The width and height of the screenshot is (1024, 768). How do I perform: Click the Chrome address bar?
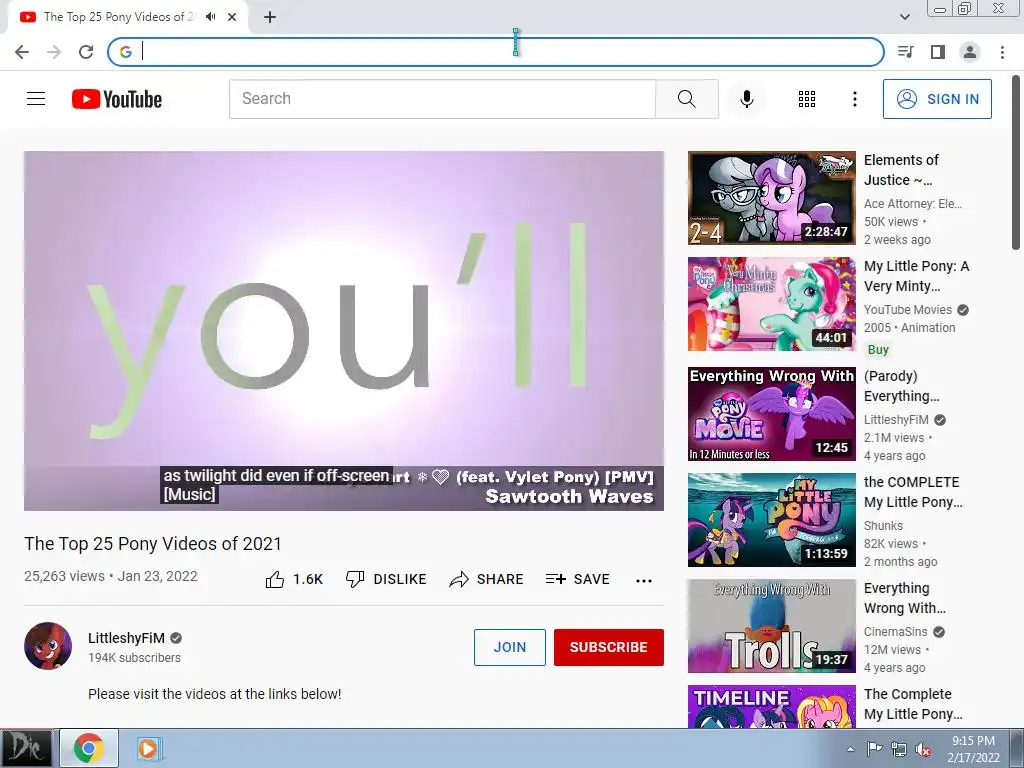coord(496,52)
